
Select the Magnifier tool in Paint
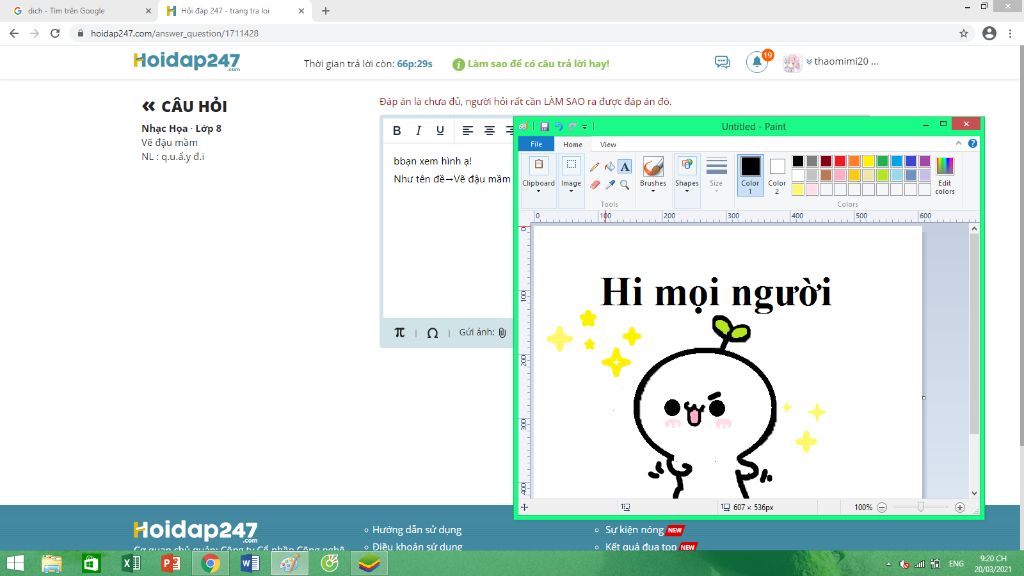[x=625, y=185]
